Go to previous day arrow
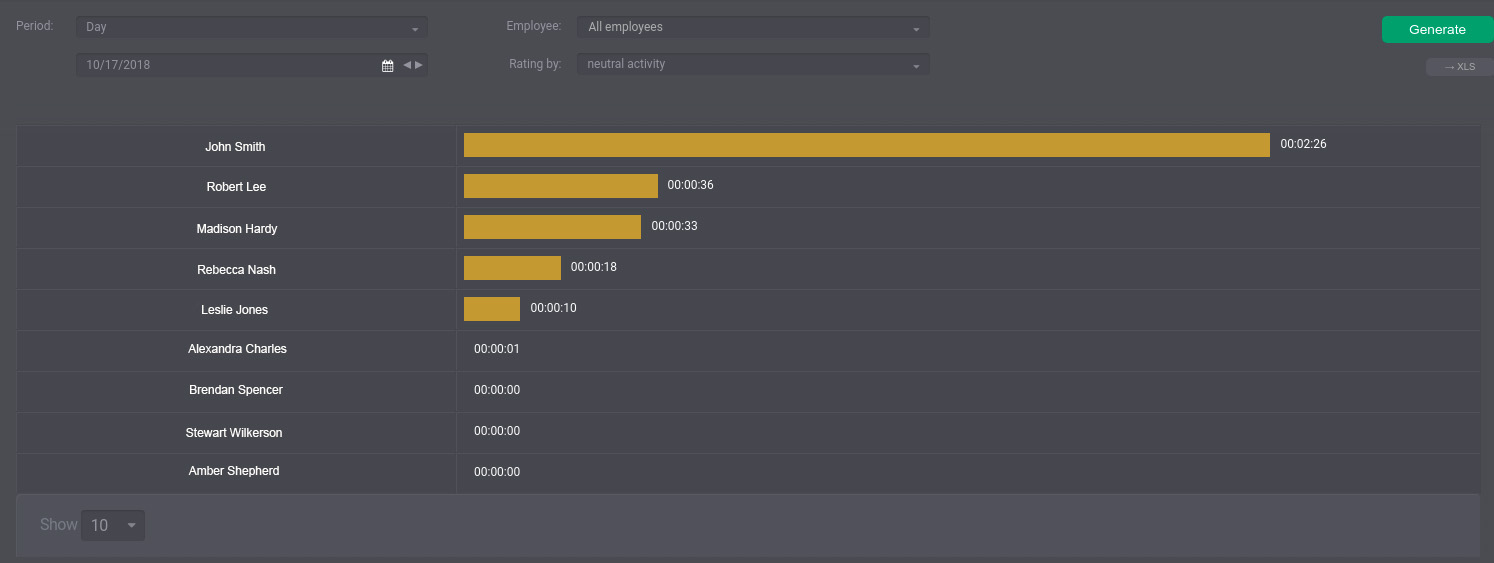 pos(407,65)
